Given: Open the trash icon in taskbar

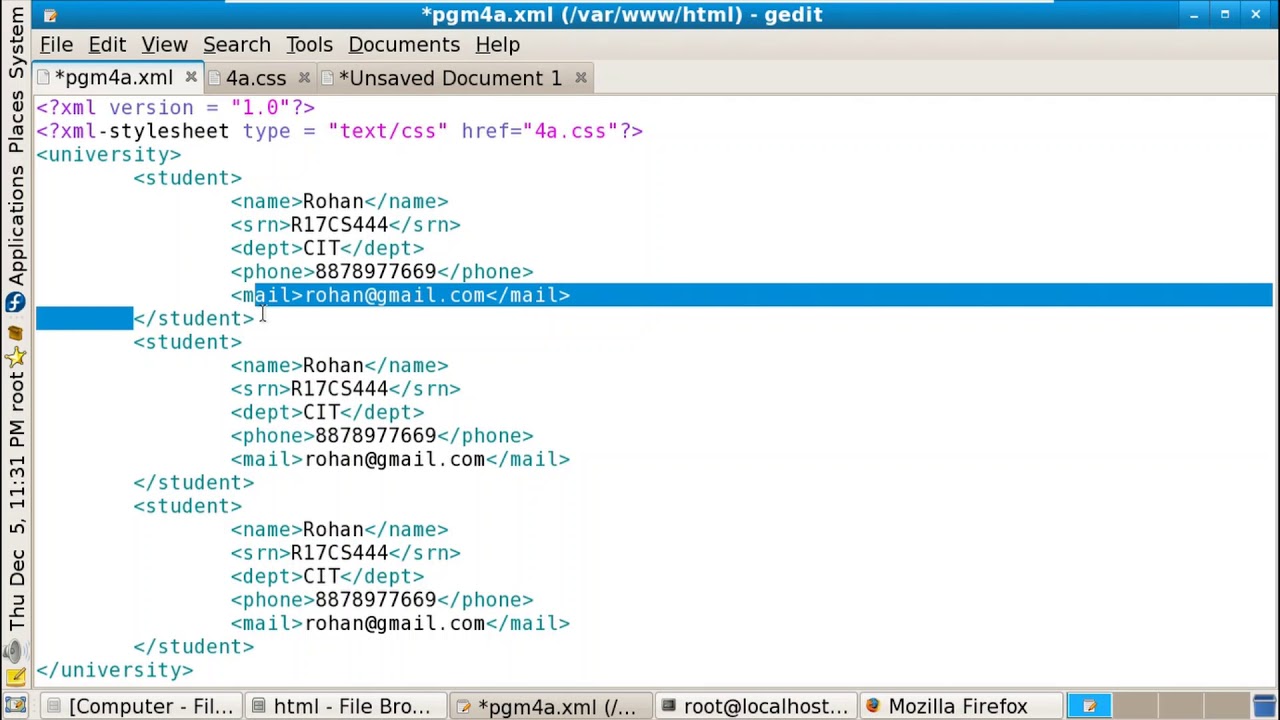Looking at the screenshot, I should 1265,707.
